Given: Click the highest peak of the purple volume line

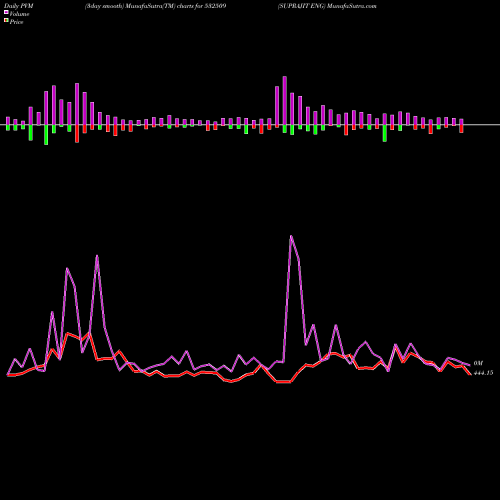Looking at the screenshot, I should click(291, 236).
